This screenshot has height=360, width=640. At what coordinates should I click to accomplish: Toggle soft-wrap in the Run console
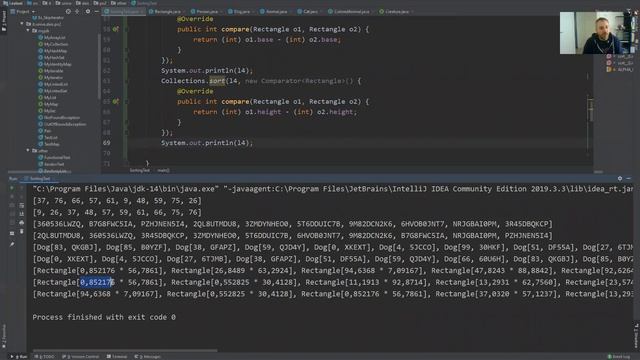(22, 205)
